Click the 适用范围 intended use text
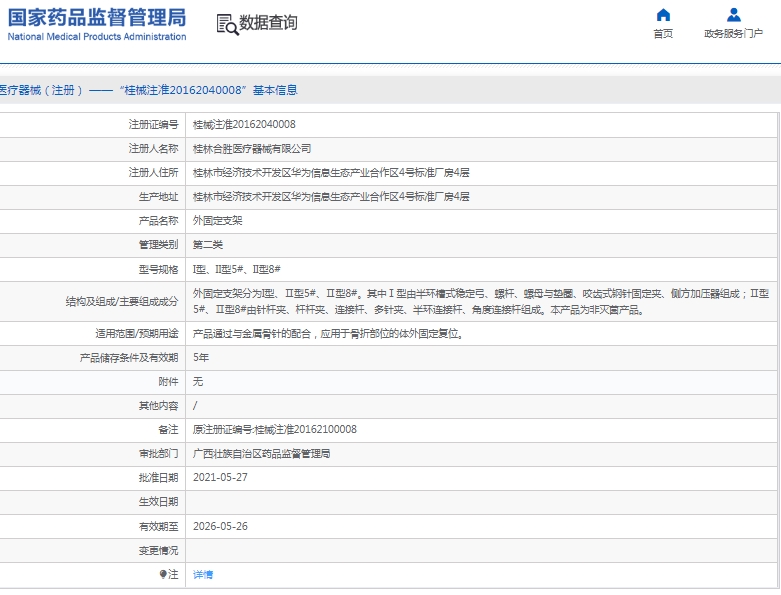This screenshot has width=781, height=595. 328,334
